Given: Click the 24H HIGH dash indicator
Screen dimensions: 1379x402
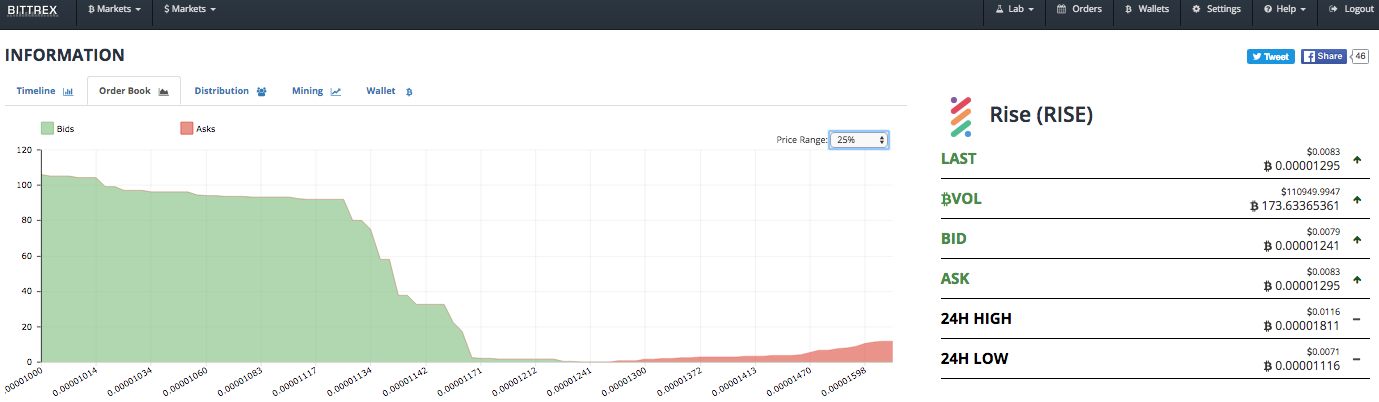Looking at the screenshot, I should tap(1357, 319).
